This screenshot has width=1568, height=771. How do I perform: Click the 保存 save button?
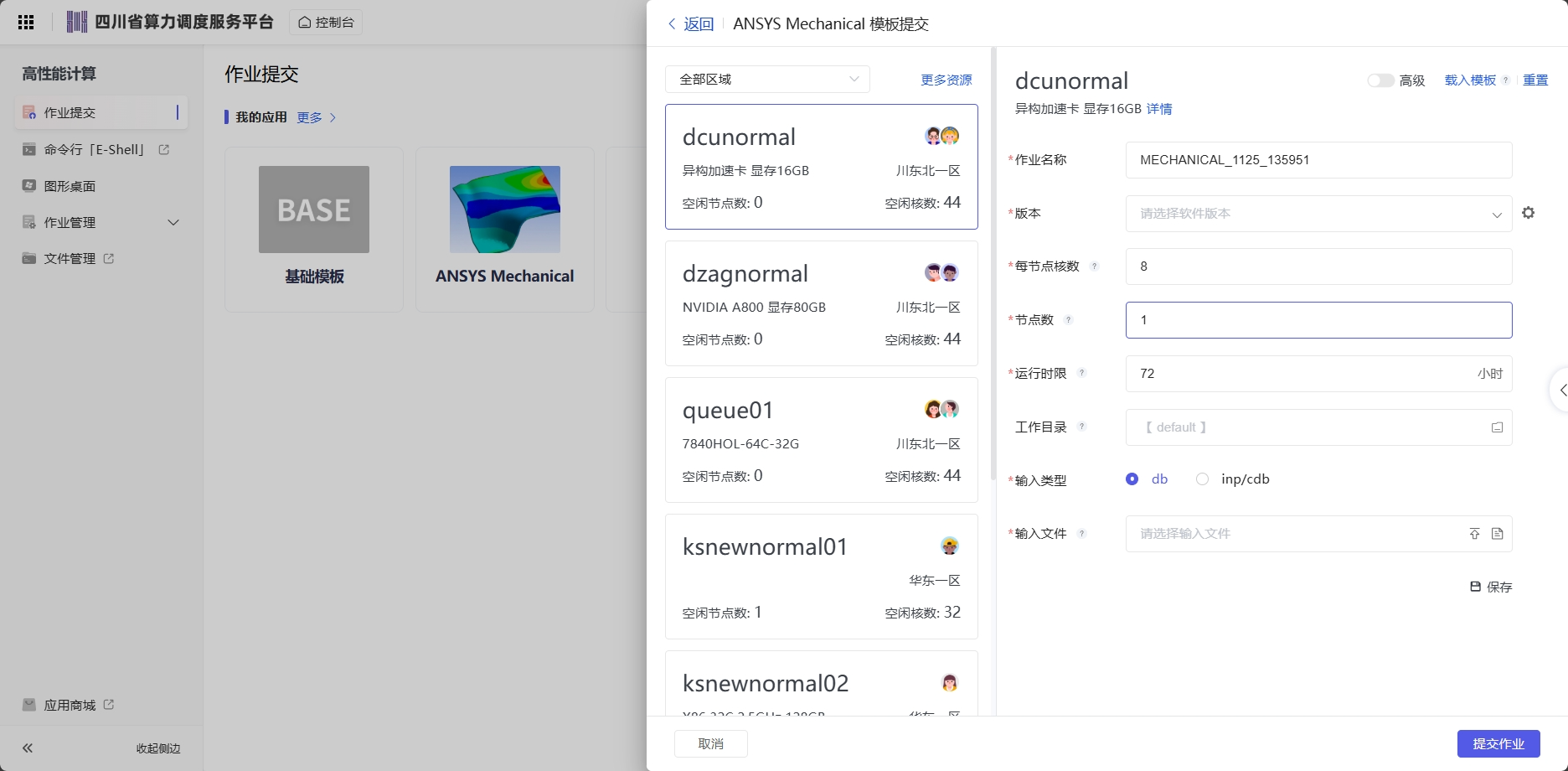pos(1491,587)
